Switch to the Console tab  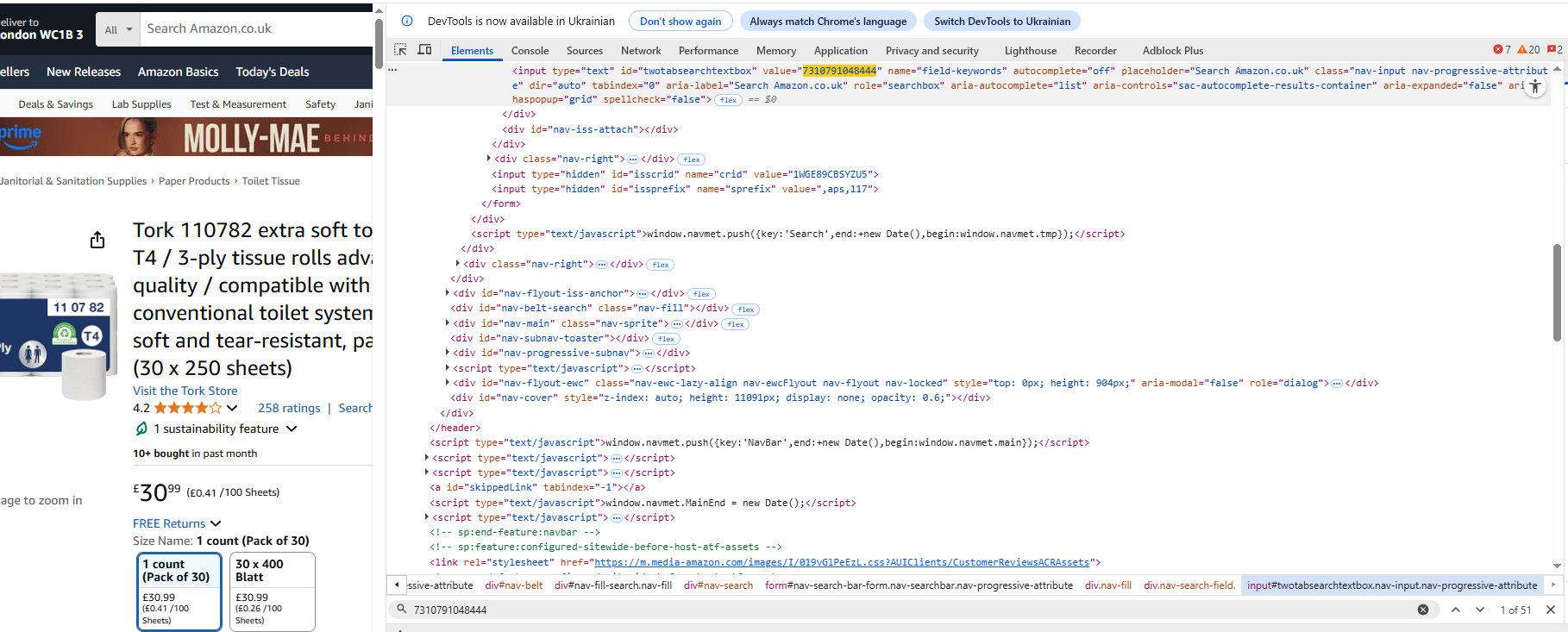point(530,51)
